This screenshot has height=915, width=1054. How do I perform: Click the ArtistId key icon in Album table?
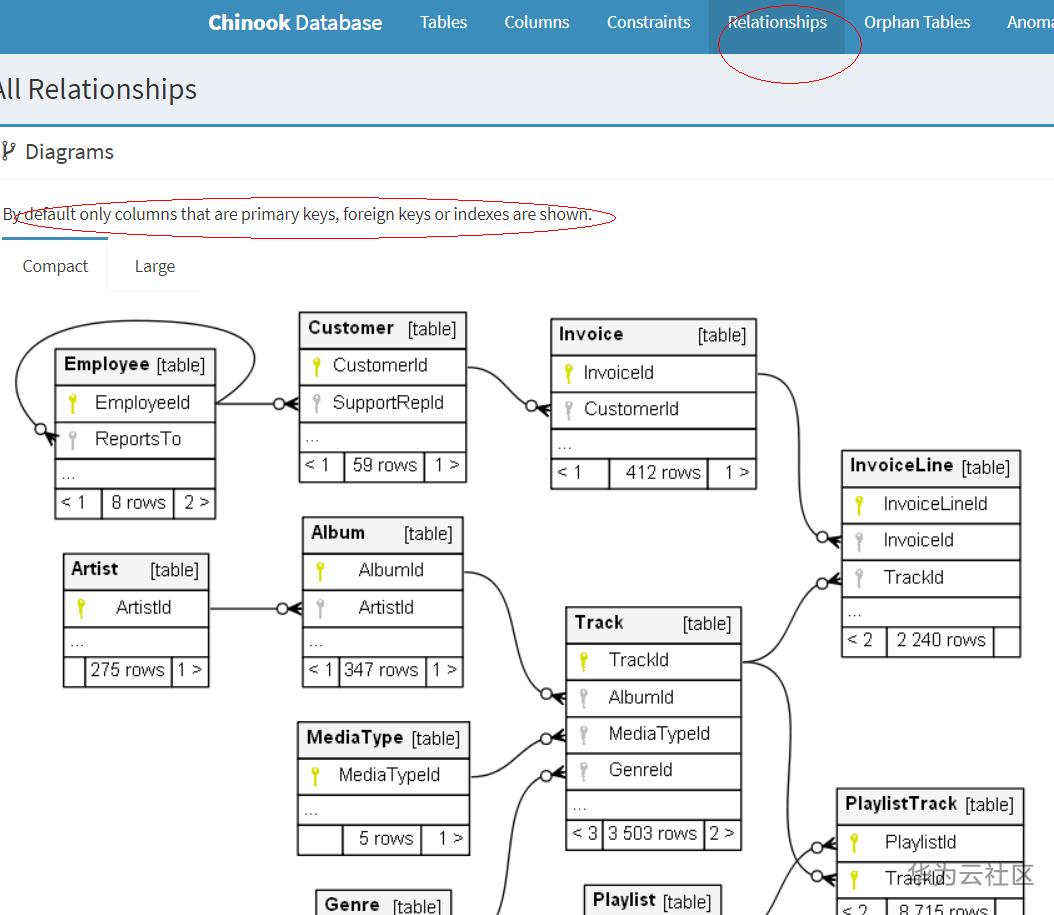[x=320, y=608]
